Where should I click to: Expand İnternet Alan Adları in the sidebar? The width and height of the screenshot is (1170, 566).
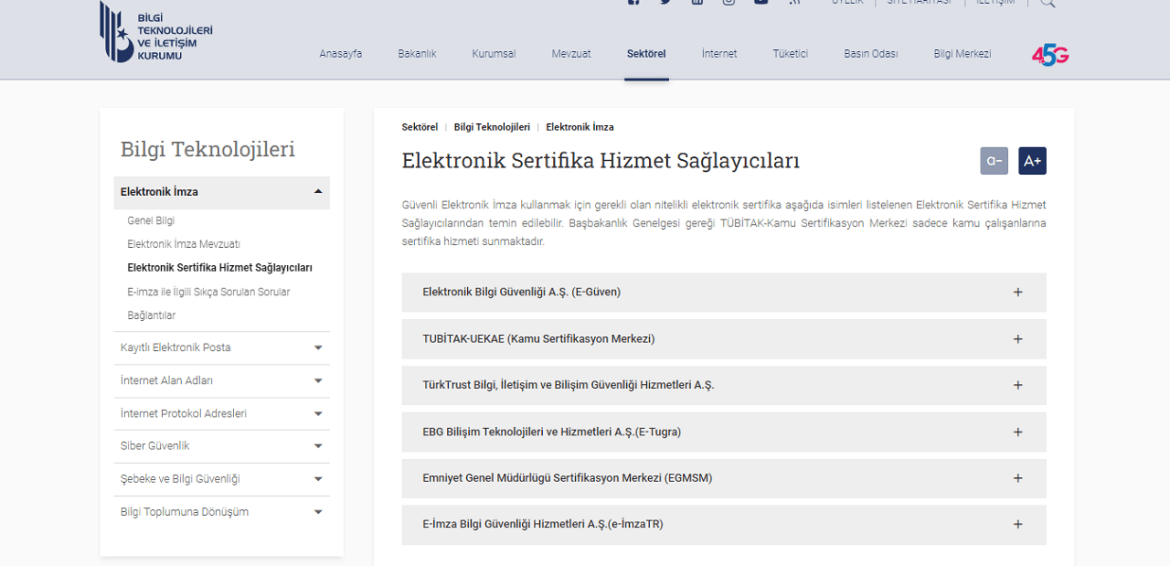click(x=318, y=381)
